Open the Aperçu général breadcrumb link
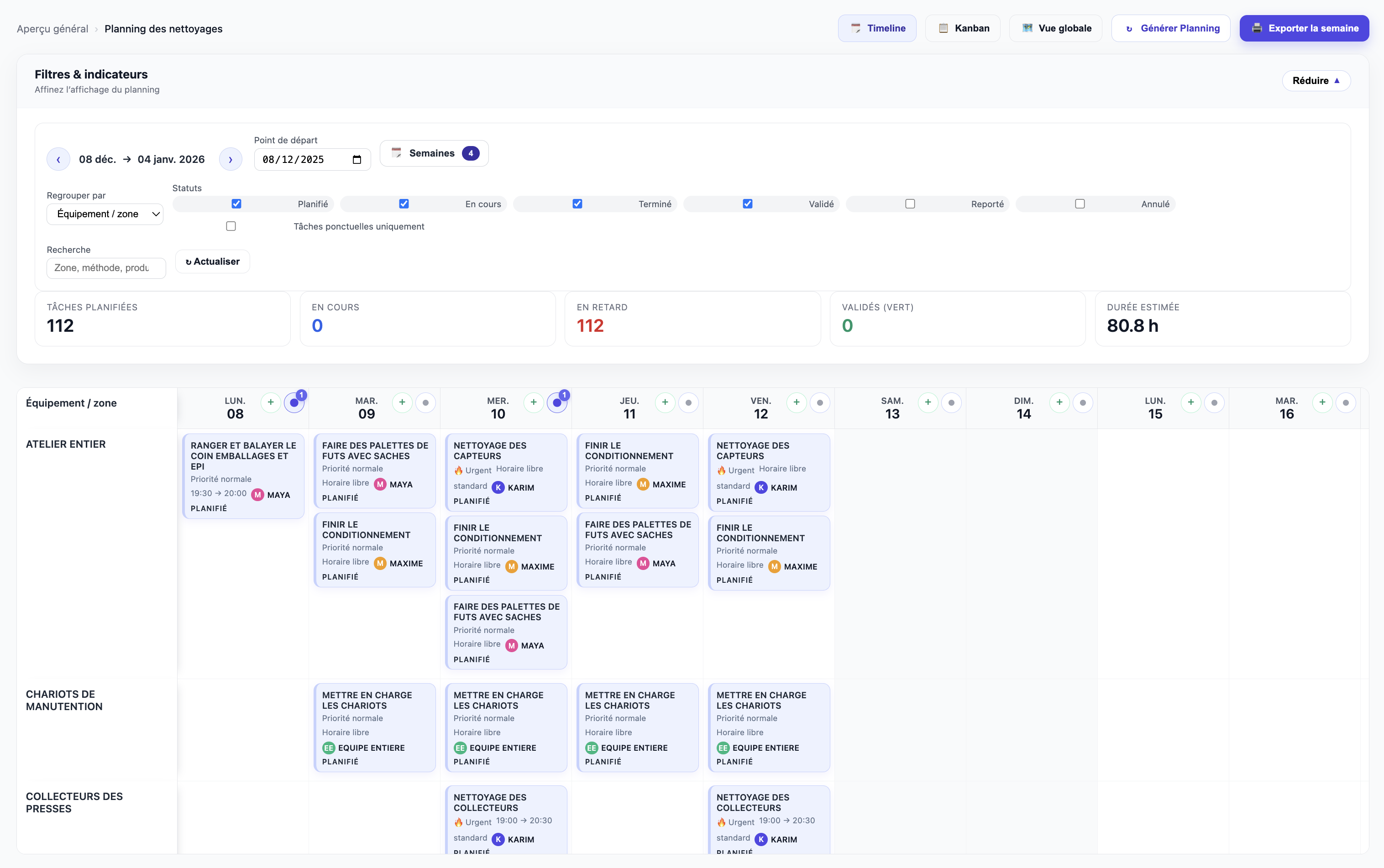1384x868 pixels. tap(52, 28)
